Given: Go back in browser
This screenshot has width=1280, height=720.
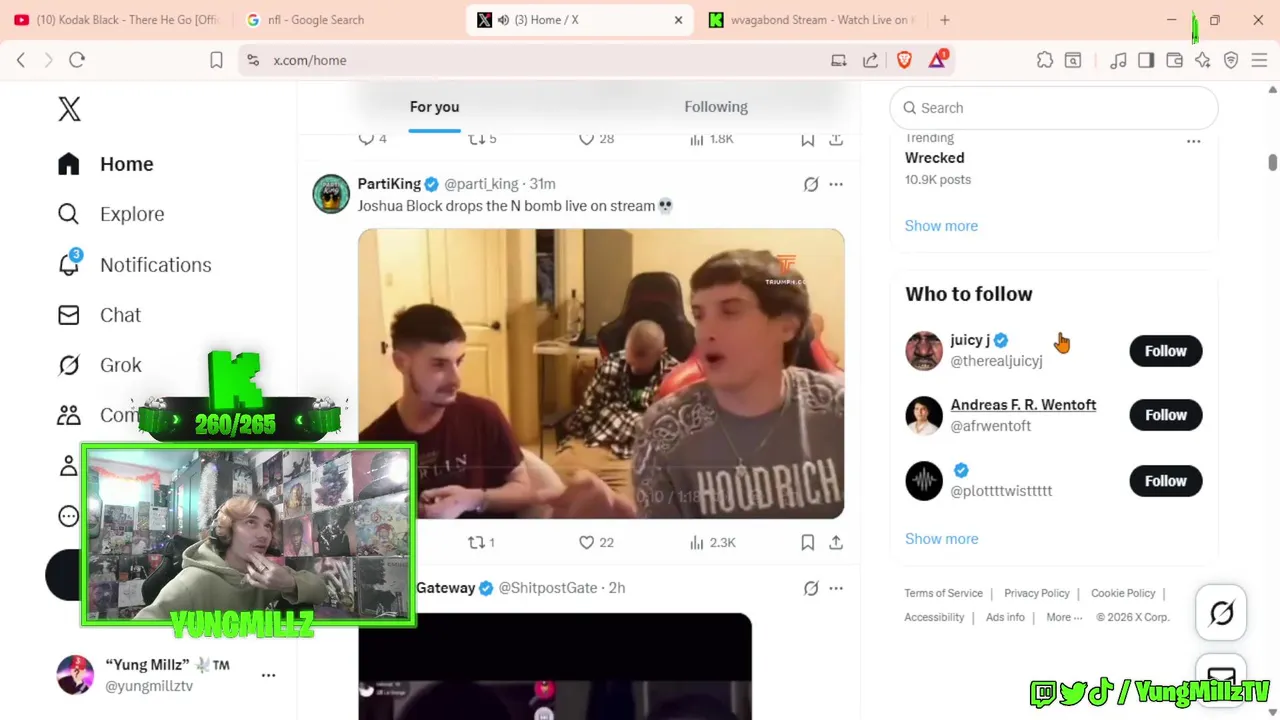Looking at the screenshot, I should click(x=20, y=60).
